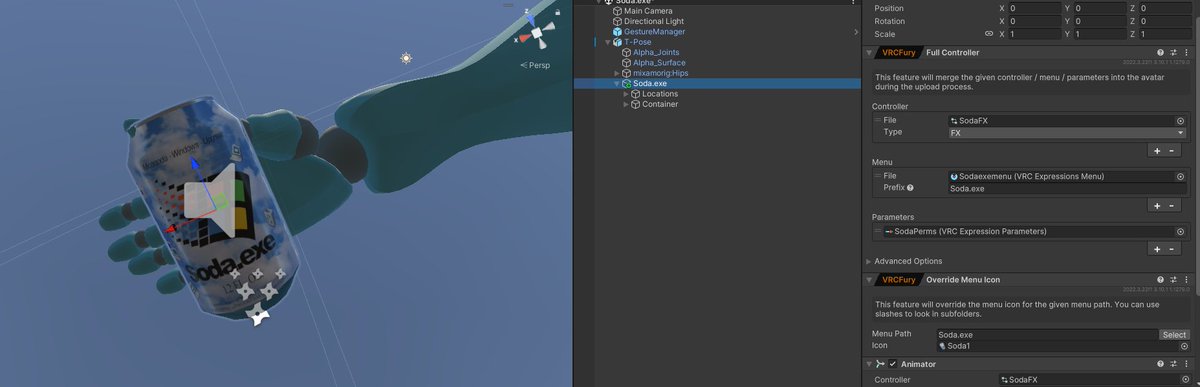Image resolution: width=1200 pixels, height=387 pixels.
Task: Remove a Controller entry with minus
Action: tap(1172, 150)
